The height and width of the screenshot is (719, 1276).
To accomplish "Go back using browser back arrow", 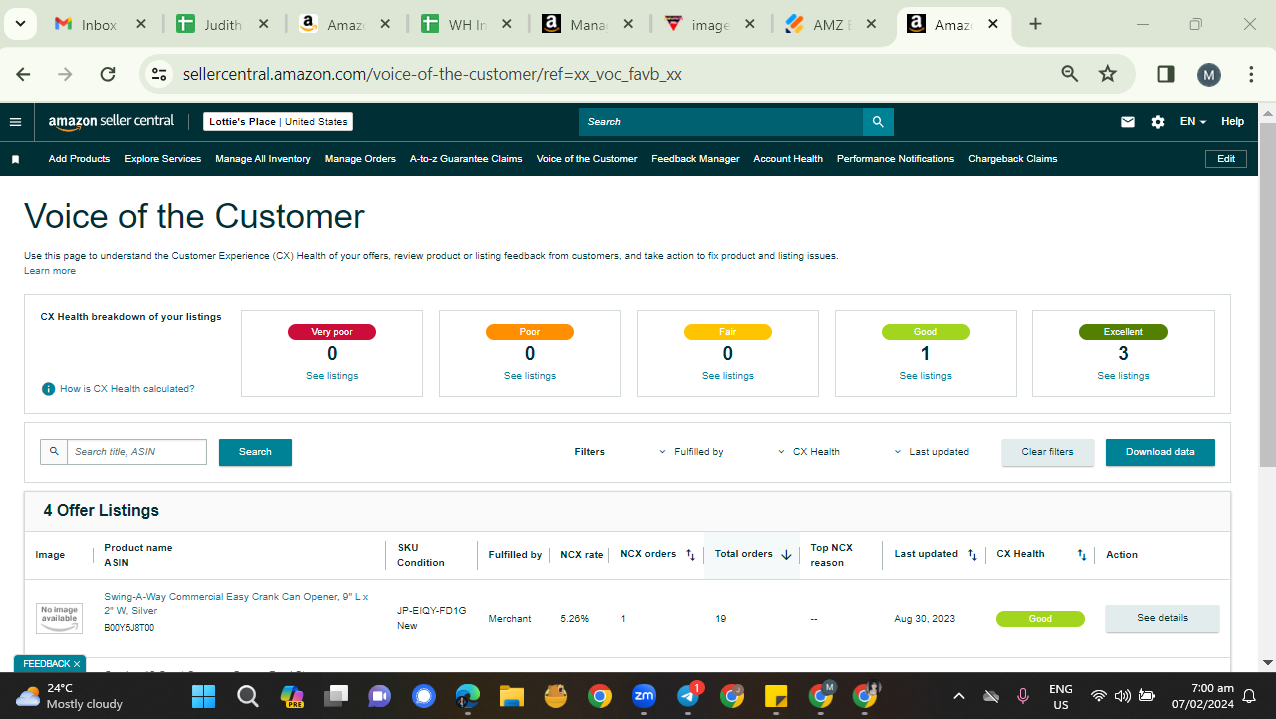I will point(24,74).
